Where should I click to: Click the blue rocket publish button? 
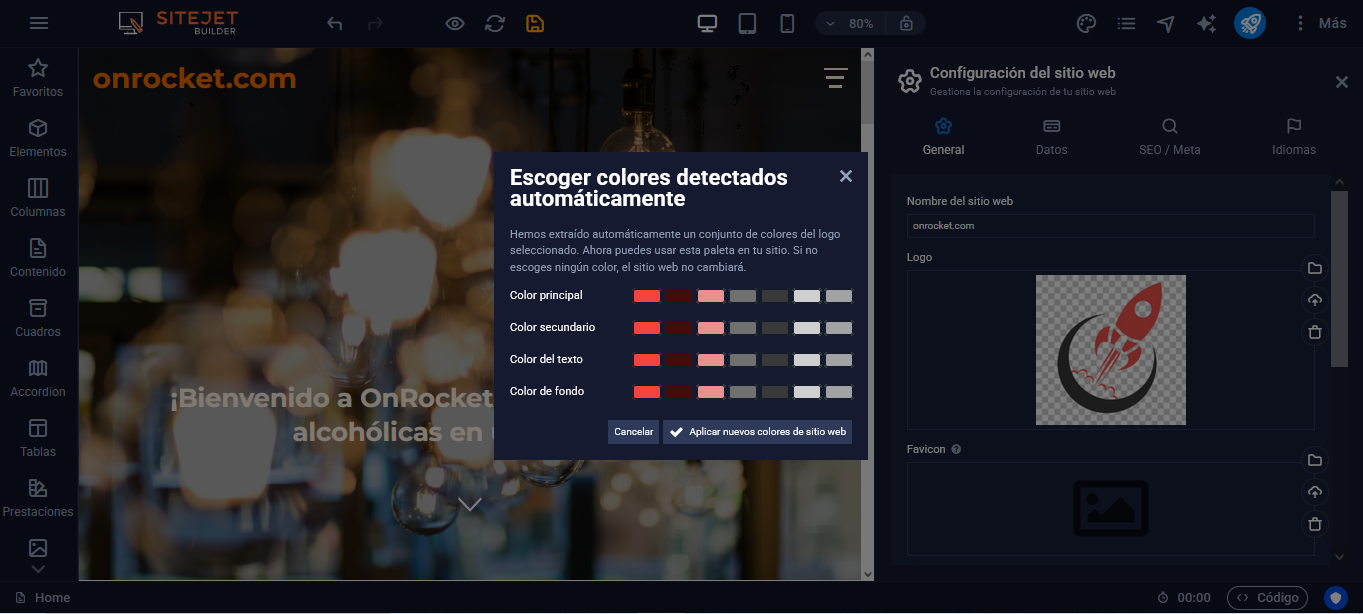point(1250,23)
